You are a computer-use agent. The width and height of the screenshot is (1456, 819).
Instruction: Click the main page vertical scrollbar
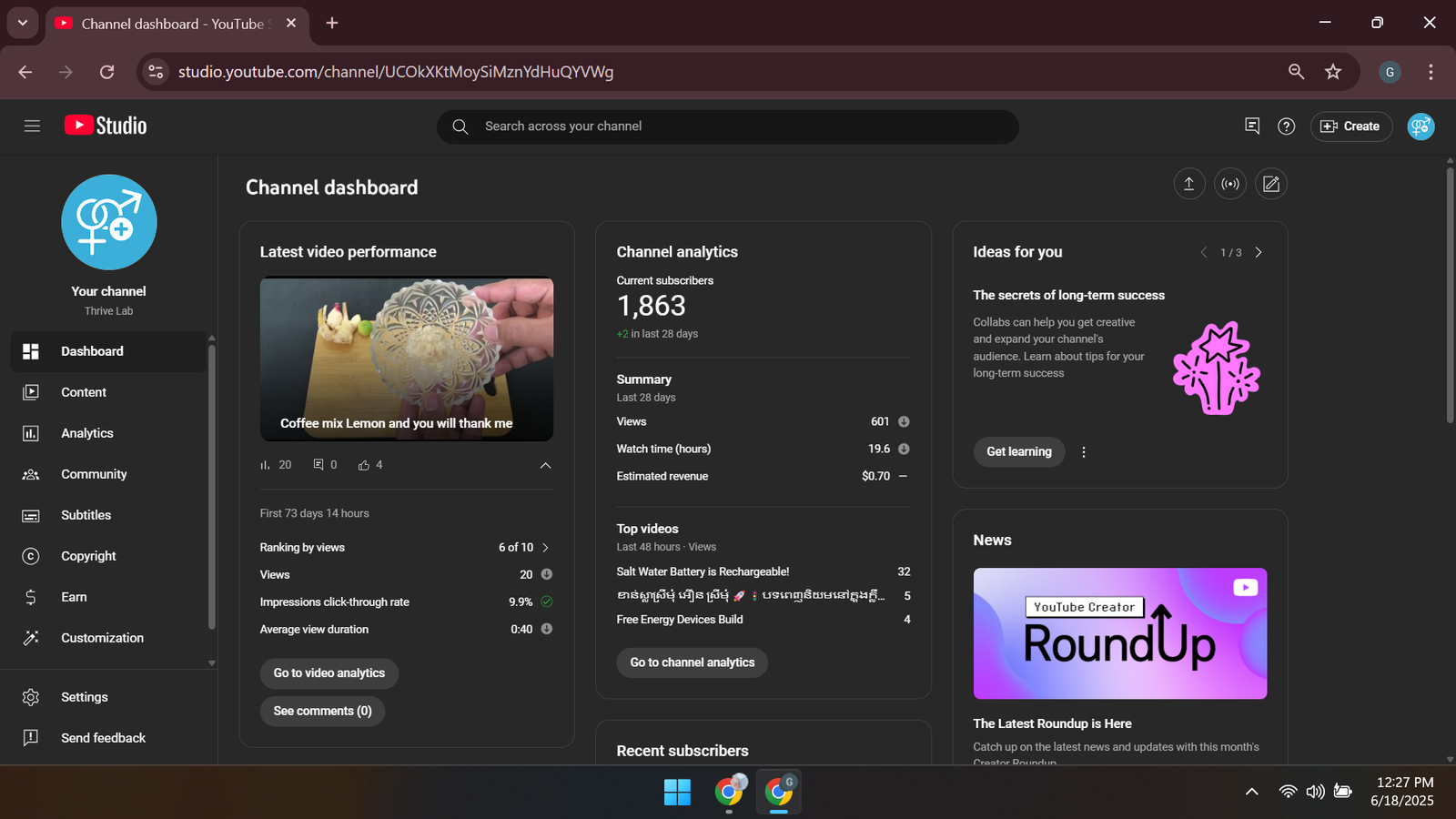pyautogui.click(x=1450, y=295)
